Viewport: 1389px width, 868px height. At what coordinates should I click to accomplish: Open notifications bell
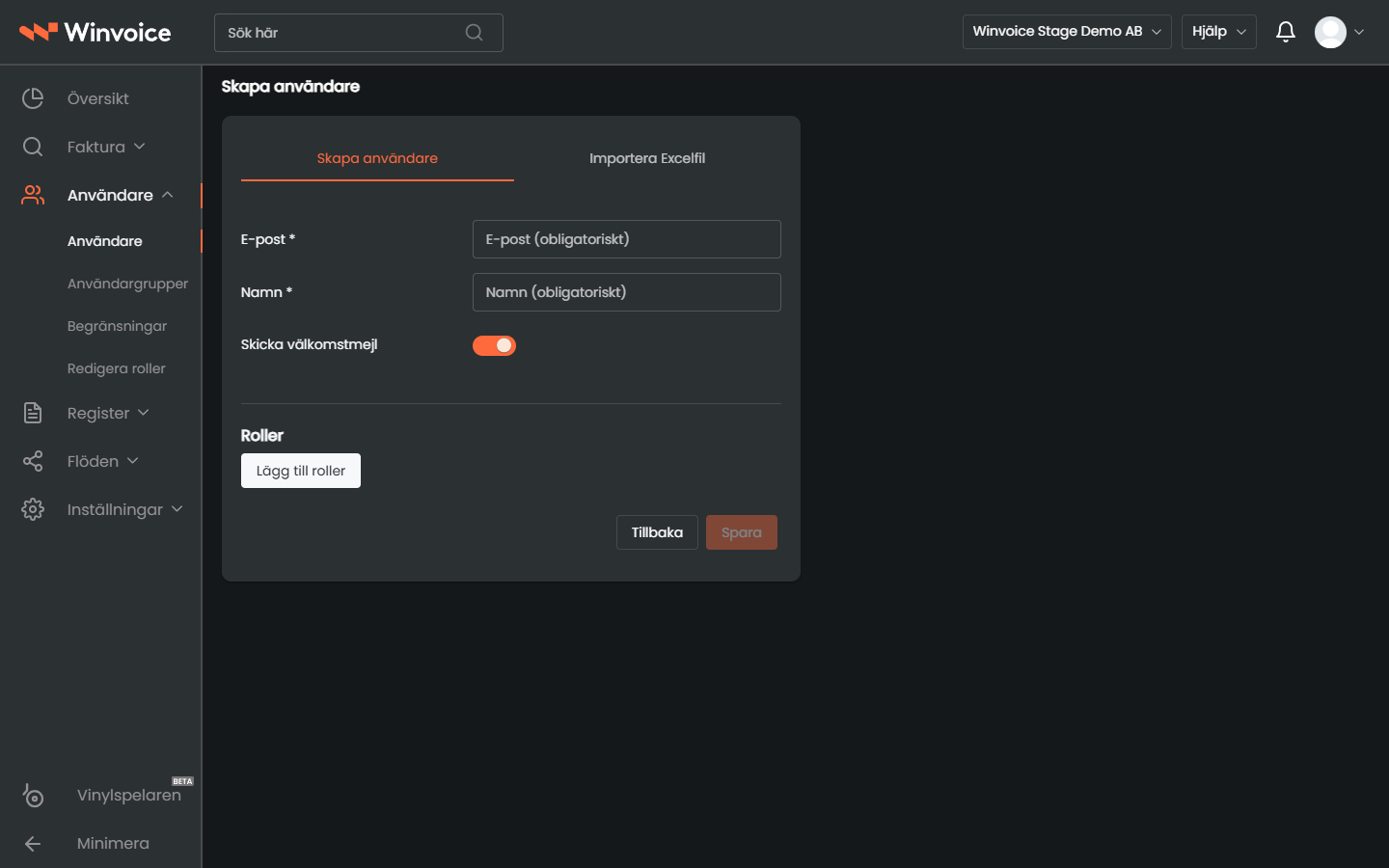[1285, 32]
